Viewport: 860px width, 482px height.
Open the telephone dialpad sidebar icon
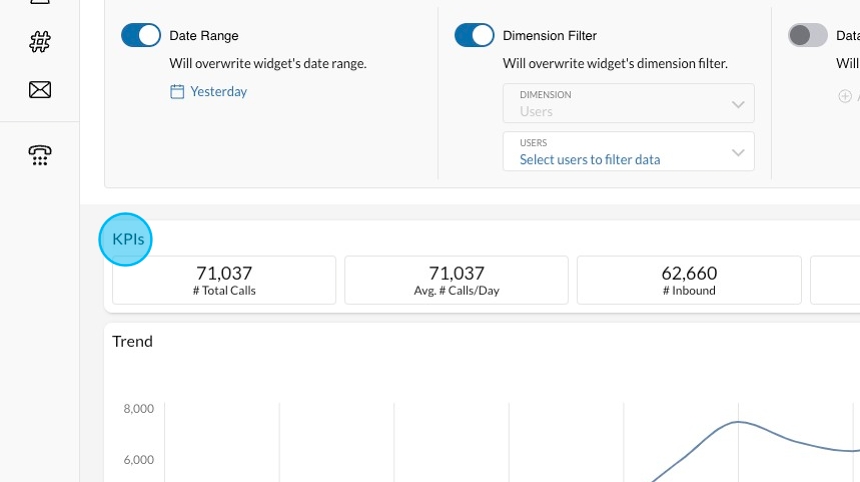point(40,155)
